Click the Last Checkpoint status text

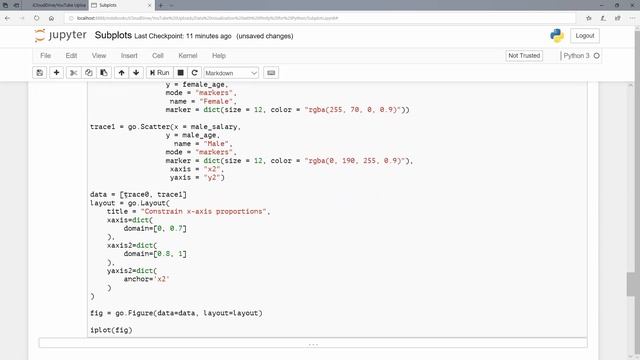point(183,36)
